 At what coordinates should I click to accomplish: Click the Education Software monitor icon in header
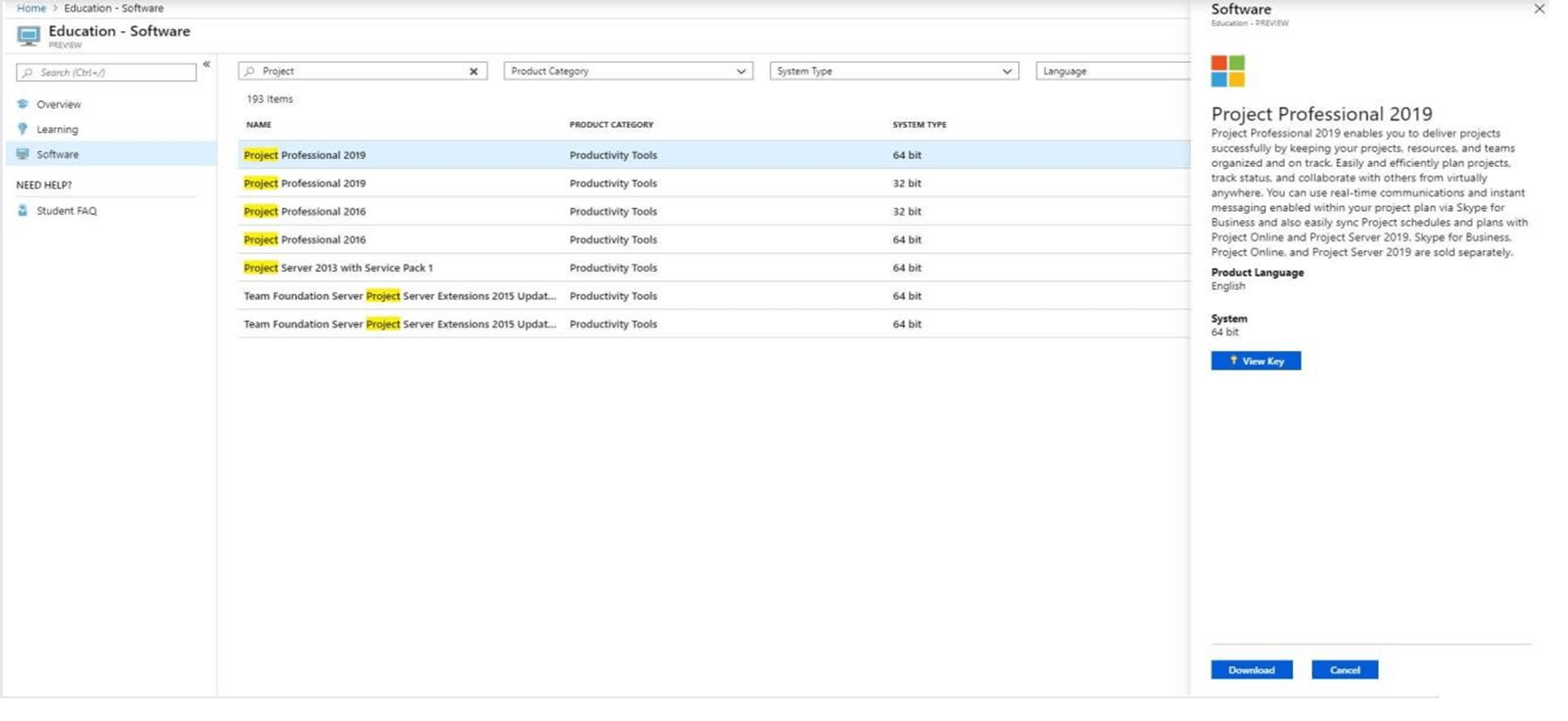point(29,36)
